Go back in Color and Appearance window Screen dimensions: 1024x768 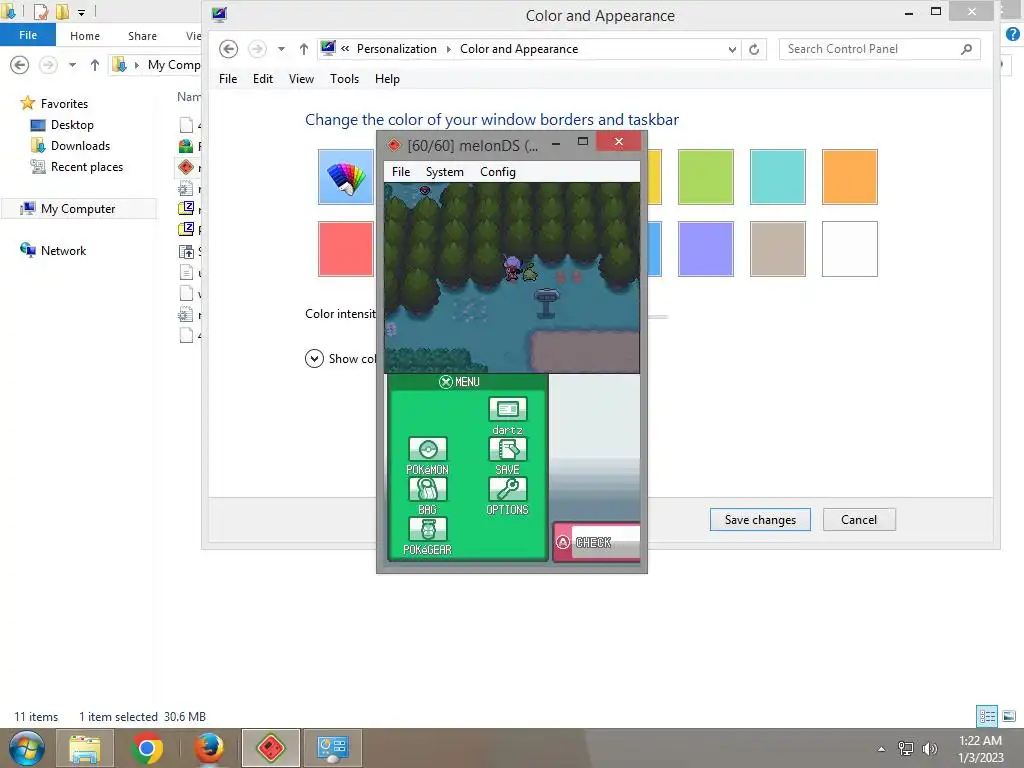click(229, 49)
